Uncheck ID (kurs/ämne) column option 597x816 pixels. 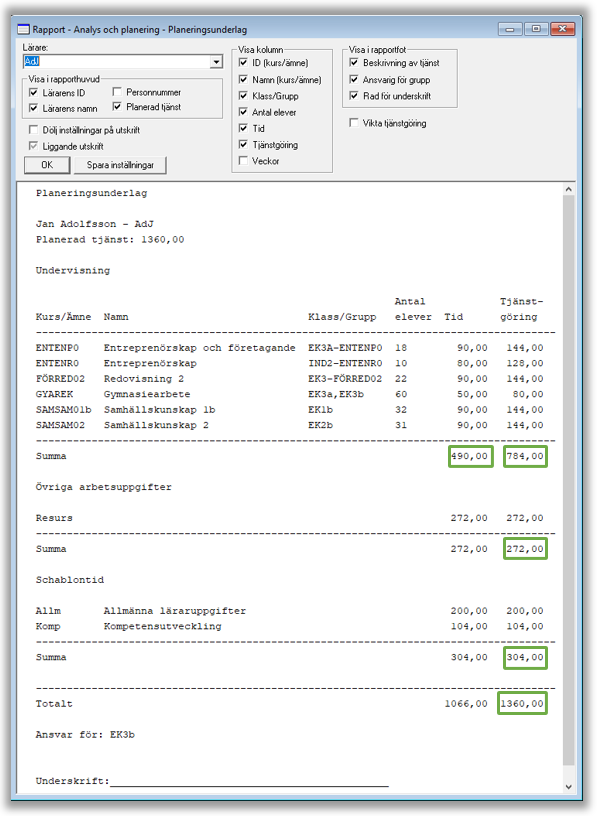(x=243, y=62)
